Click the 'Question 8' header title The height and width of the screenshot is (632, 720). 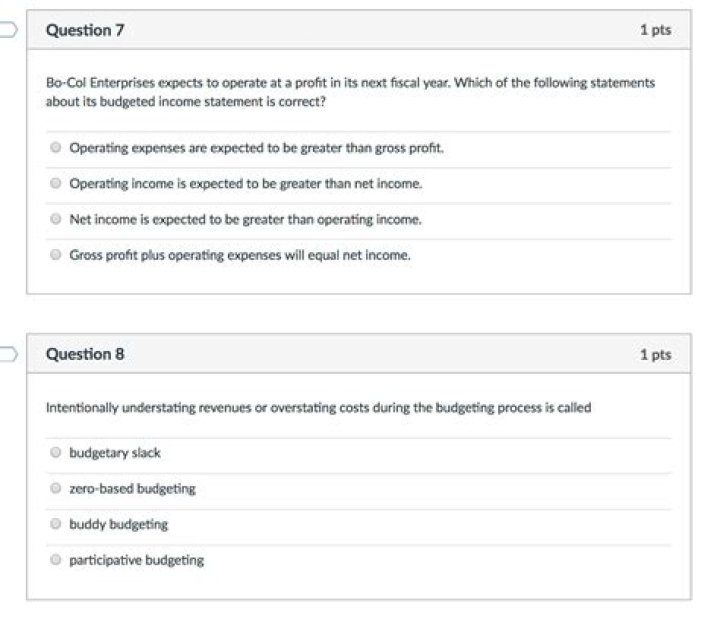point(85,354)
